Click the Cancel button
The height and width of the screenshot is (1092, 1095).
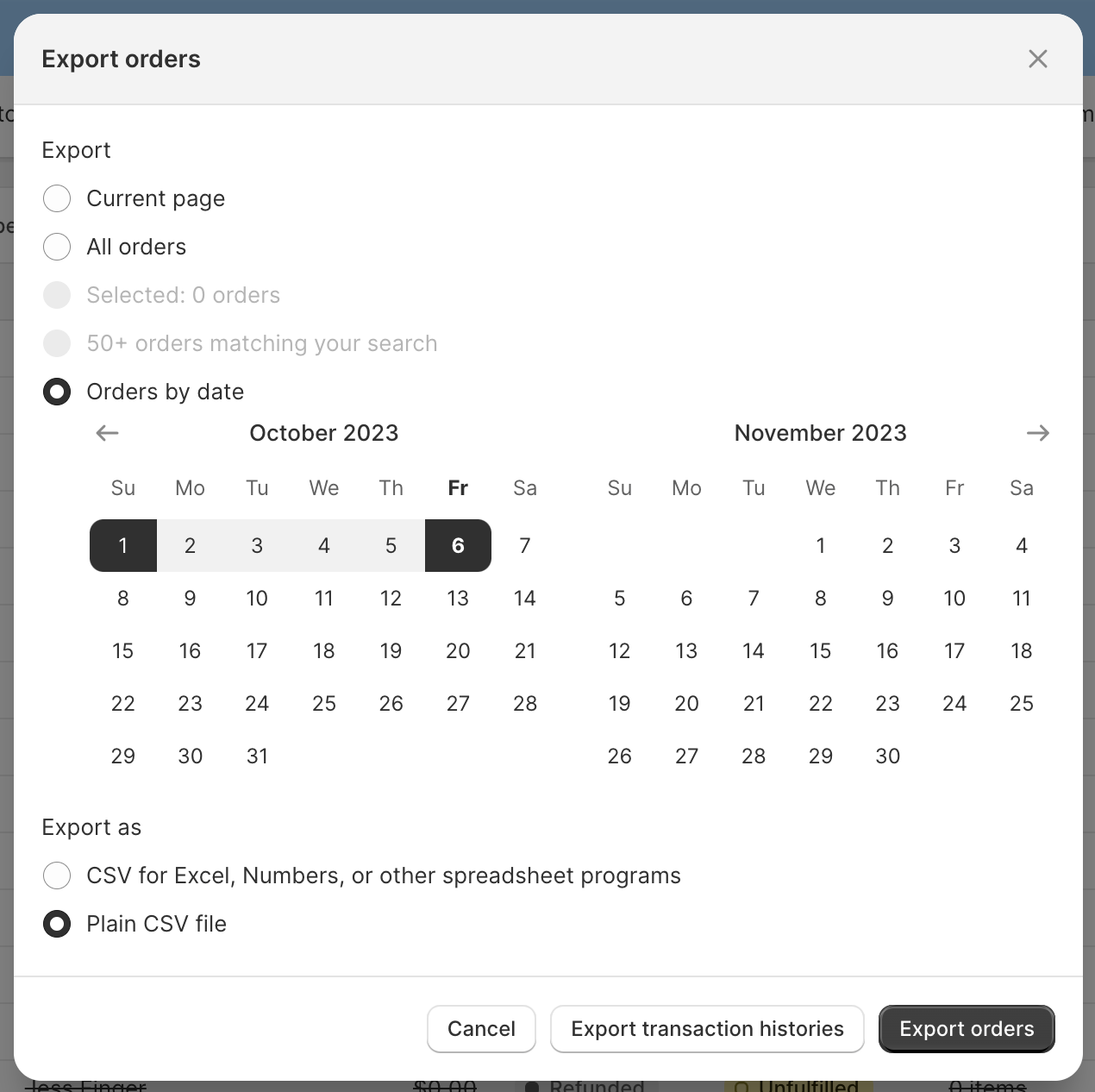(x=481, y=1028)
